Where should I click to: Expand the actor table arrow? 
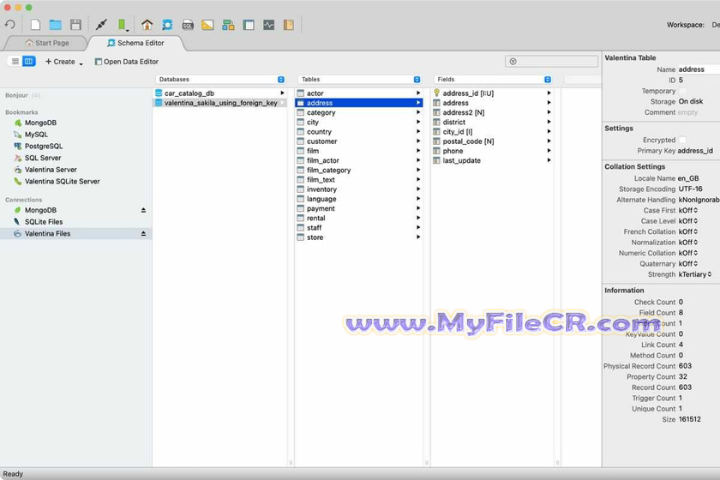tap(418, 93)
